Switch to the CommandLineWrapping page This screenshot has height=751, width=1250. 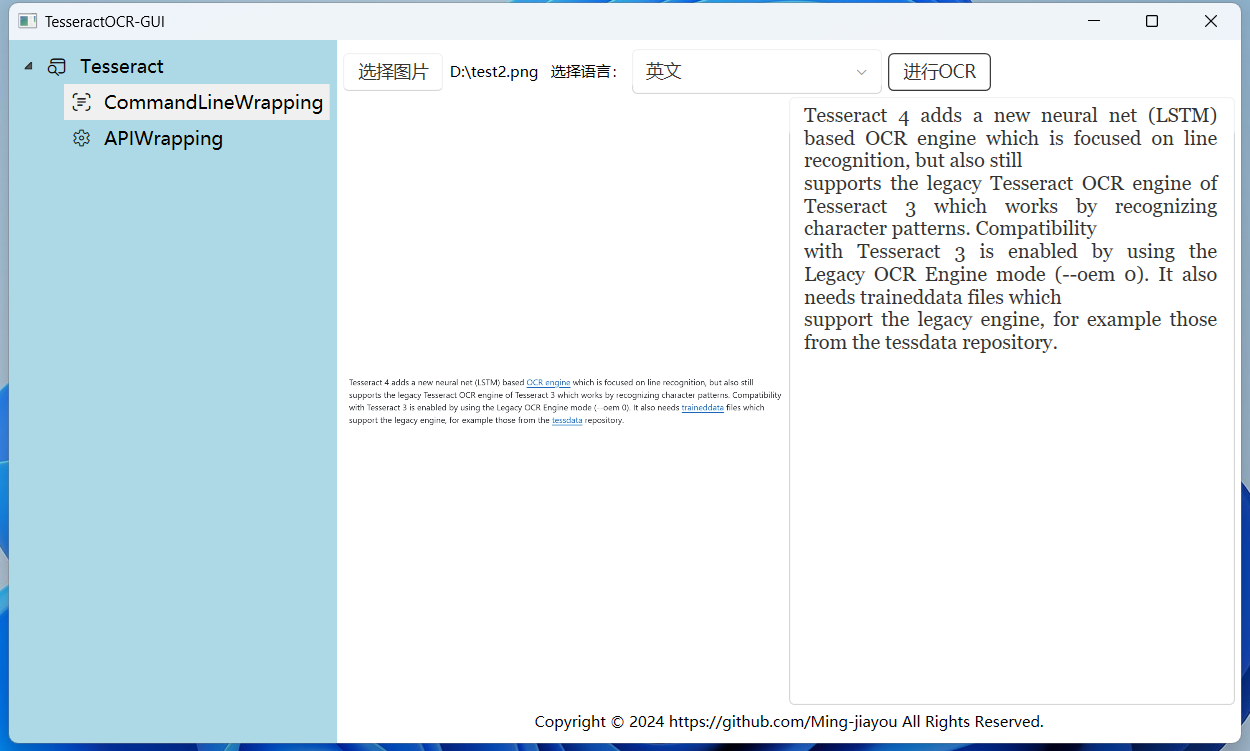(x=212, y=102)
